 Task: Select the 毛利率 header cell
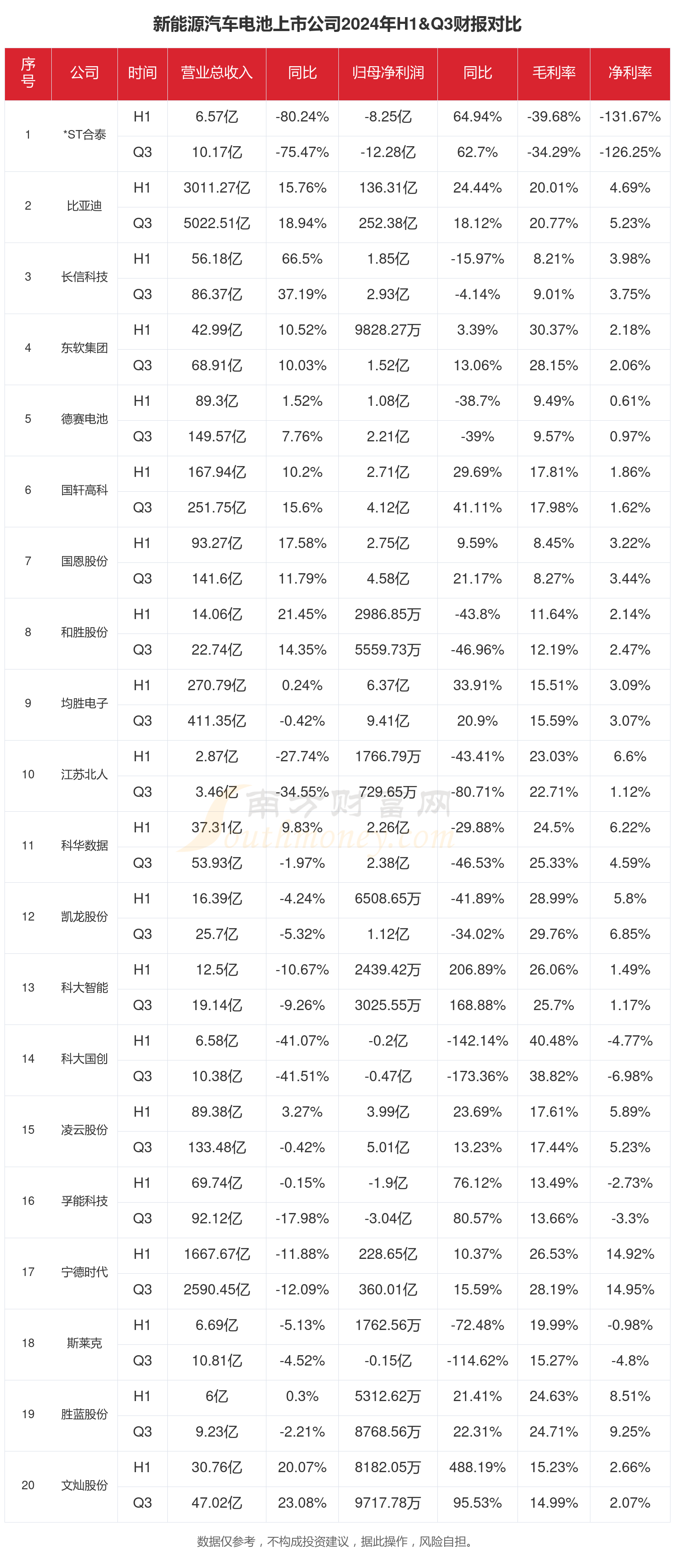tap(553, 73)
